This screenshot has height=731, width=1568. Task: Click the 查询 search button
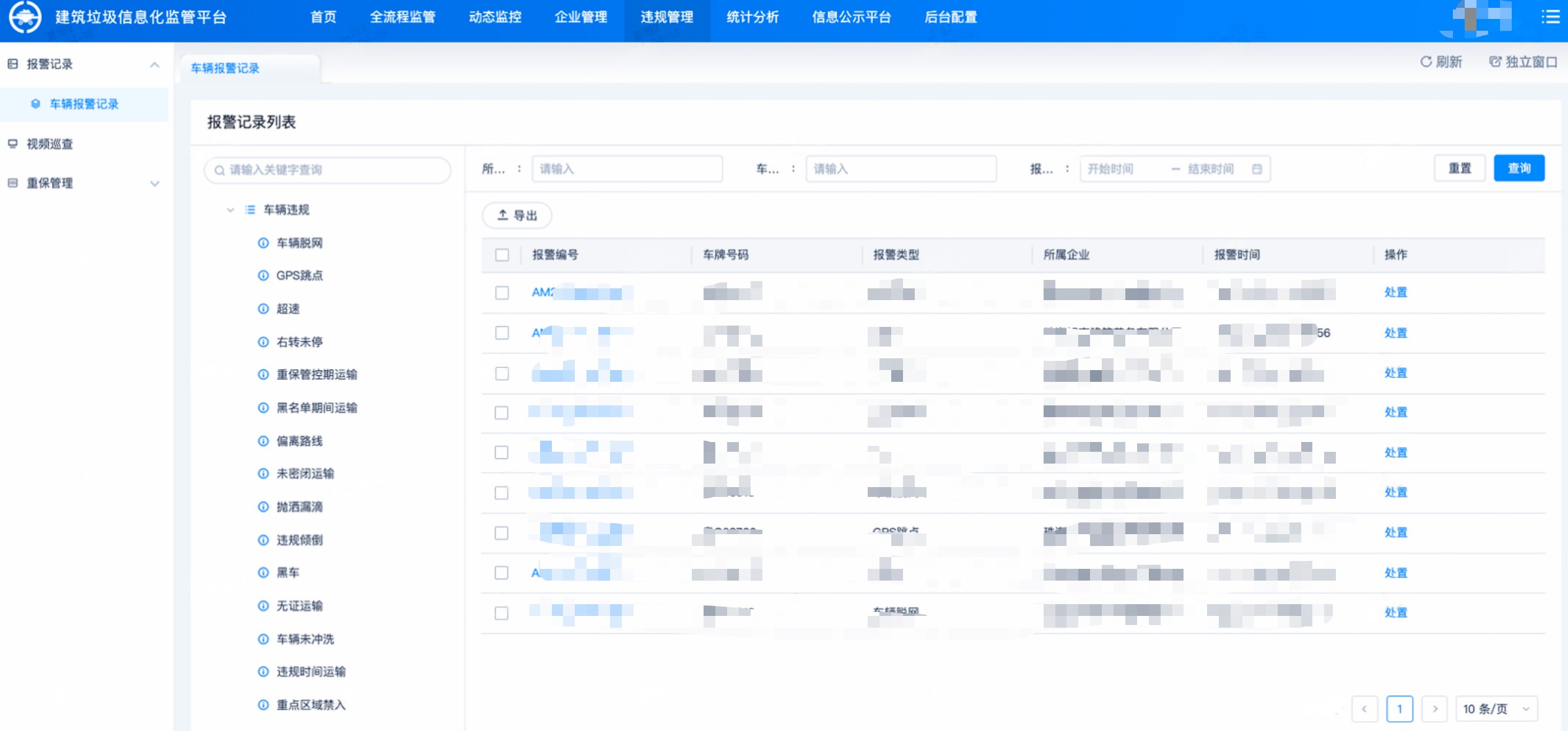[1520, 168]
